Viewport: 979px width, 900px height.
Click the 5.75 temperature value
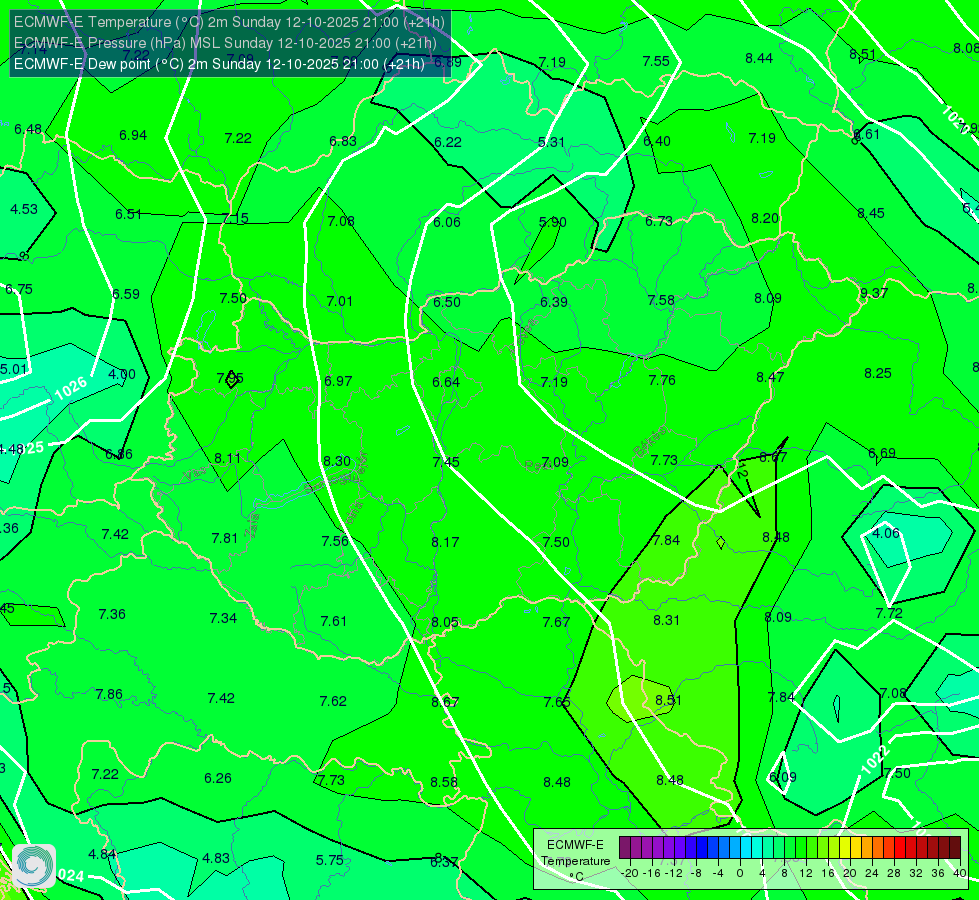pyautogui.click(x=330, y=861)
